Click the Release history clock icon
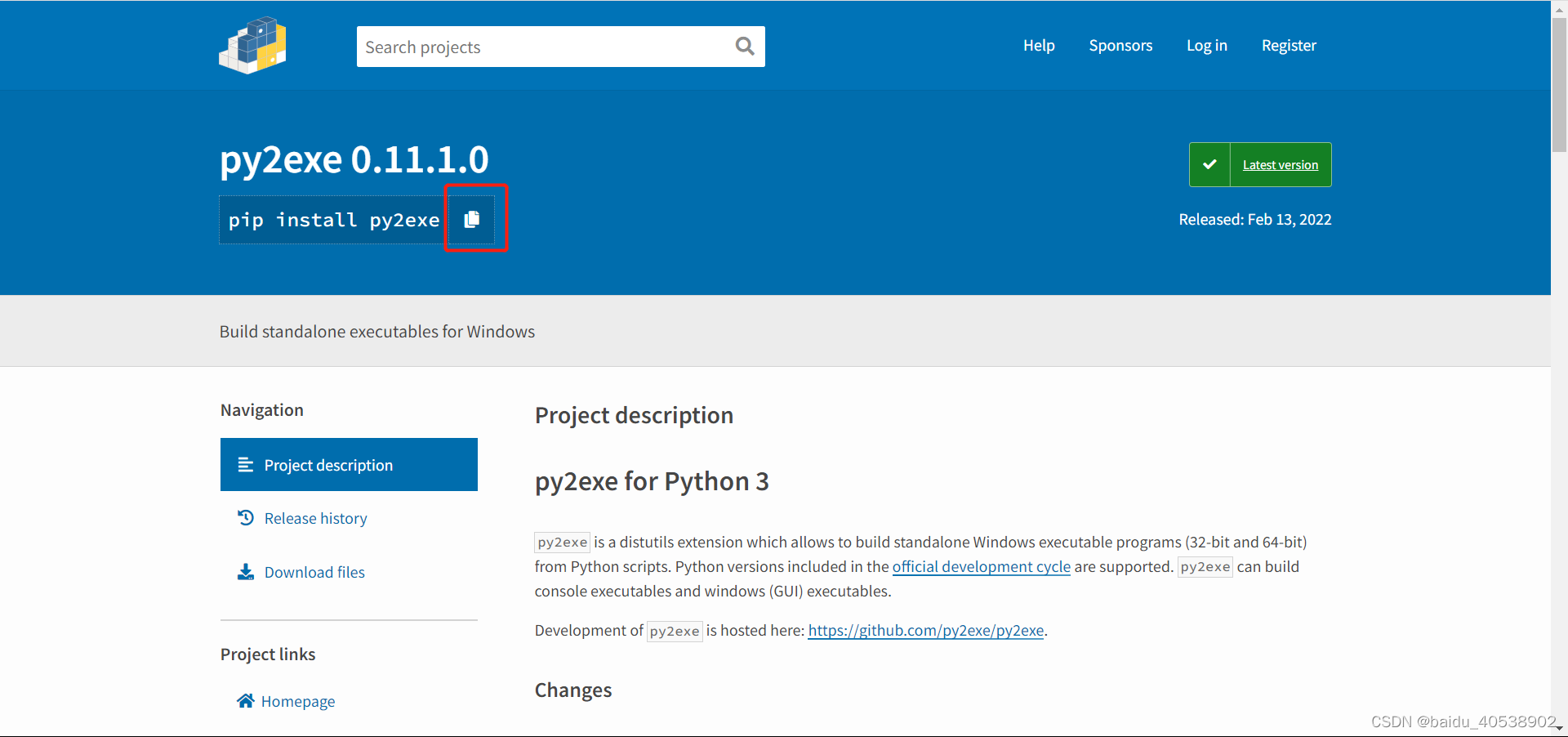The width and height of the screenshot is (1568, 737). coord(246,517)
